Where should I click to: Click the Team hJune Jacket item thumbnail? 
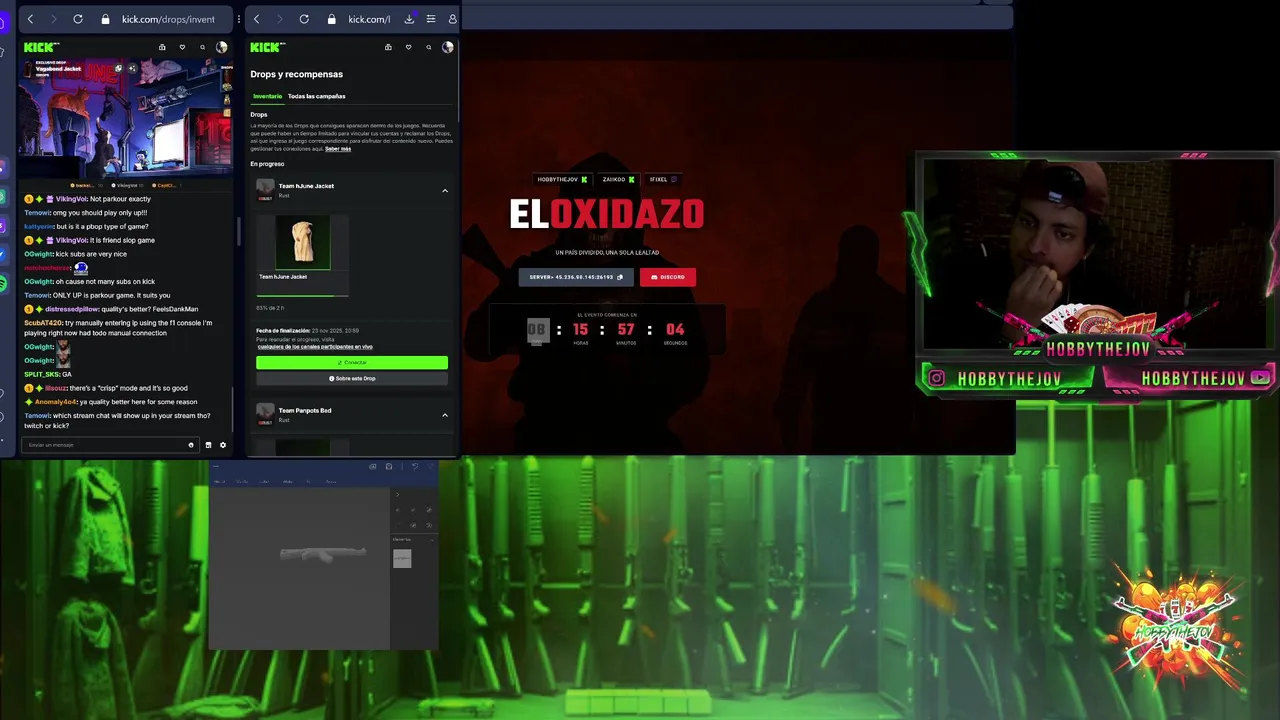point(303,243)
